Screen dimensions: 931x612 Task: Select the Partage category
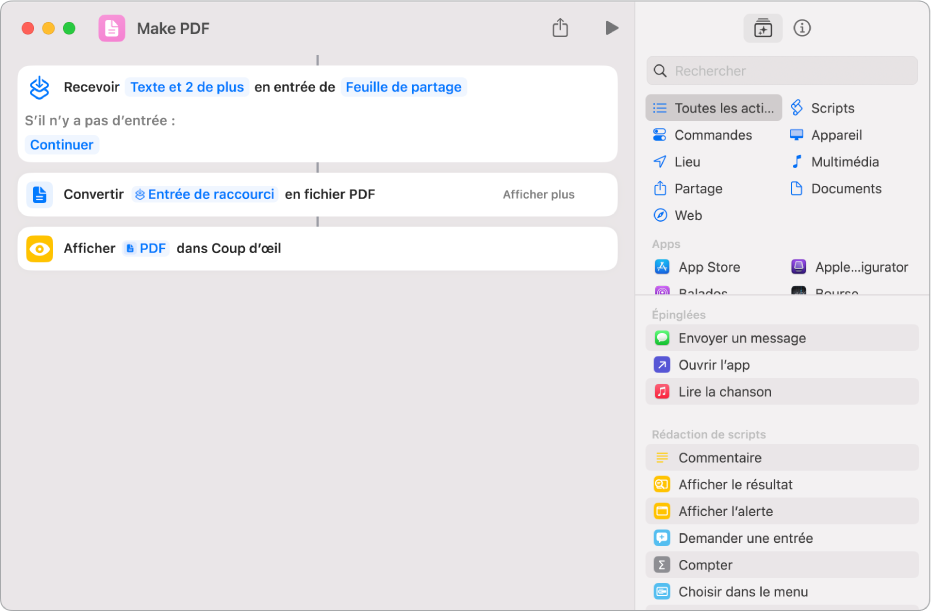[x=688, y=188]
